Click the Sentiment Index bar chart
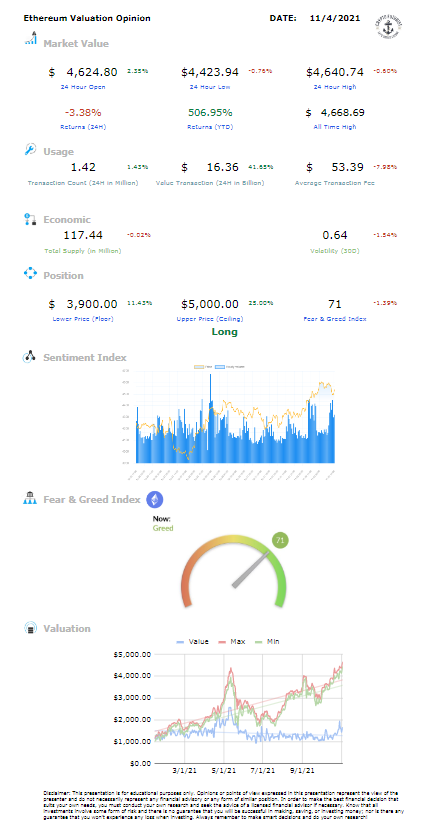This screenshot has height=839, width=439. pyautogui.click(x=229, y=423)
